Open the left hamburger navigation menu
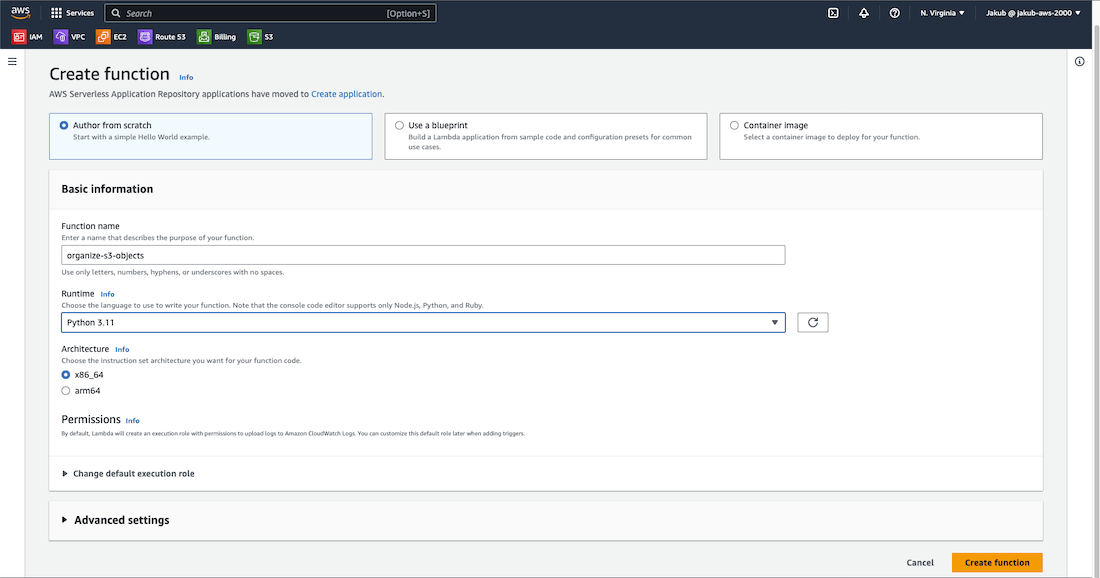1100x578 pixels. point(12,62)
